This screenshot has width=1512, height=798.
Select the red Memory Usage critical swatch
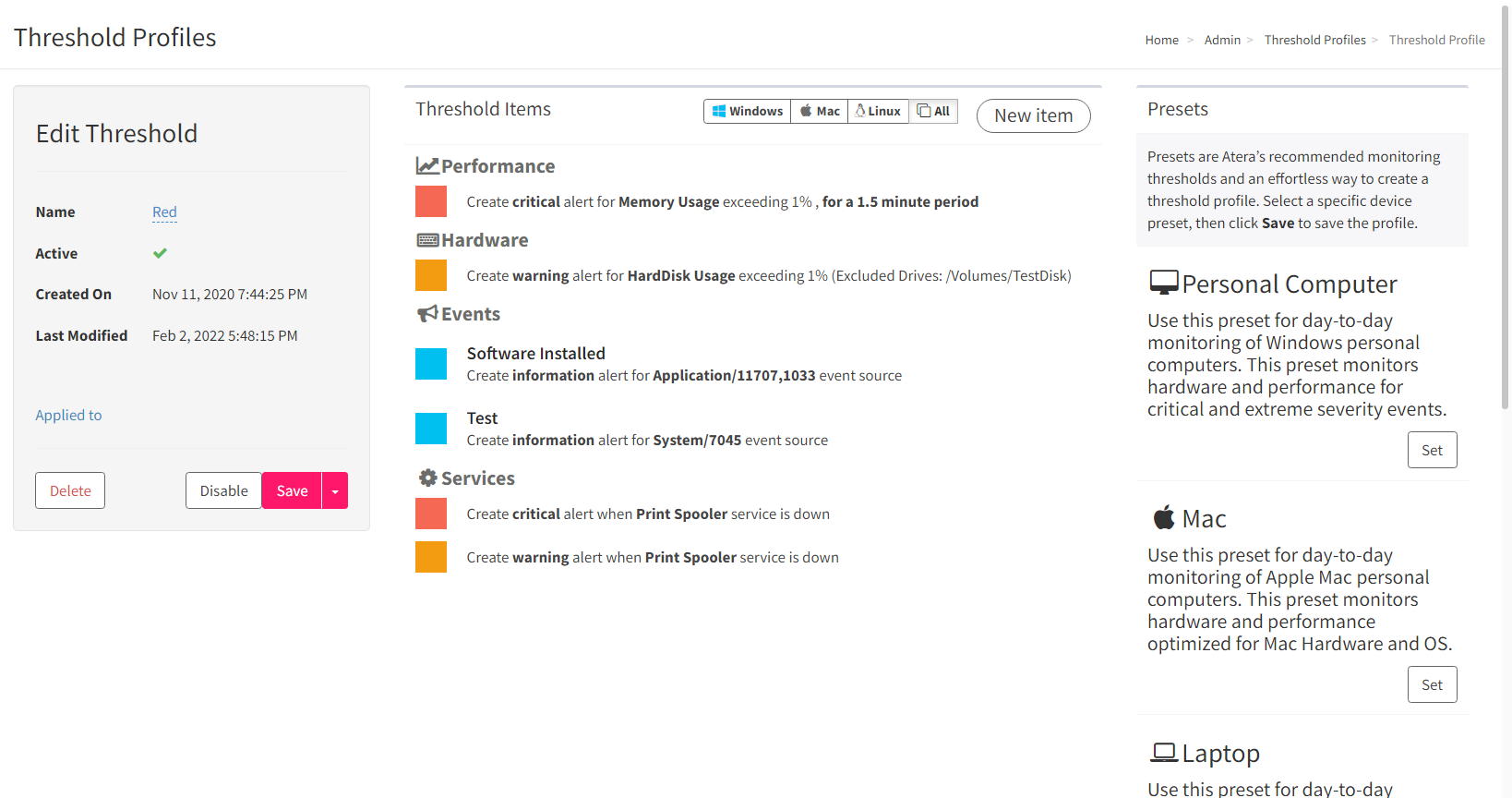pos(431,201)
